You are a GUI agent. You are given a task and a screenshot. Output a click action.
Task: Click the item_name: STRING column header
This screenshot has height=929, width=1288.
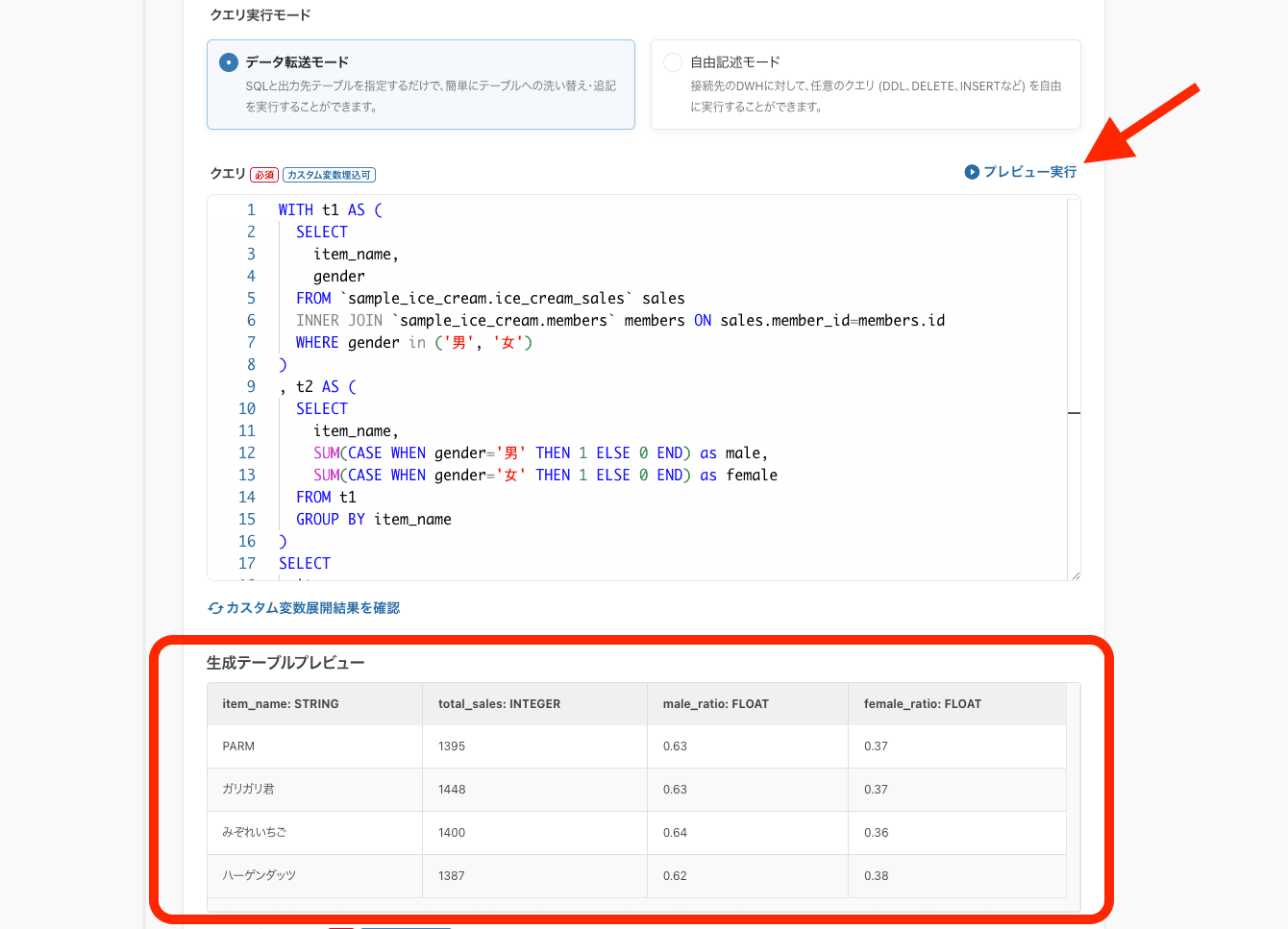pyautogui.click(x=281, y=704)
